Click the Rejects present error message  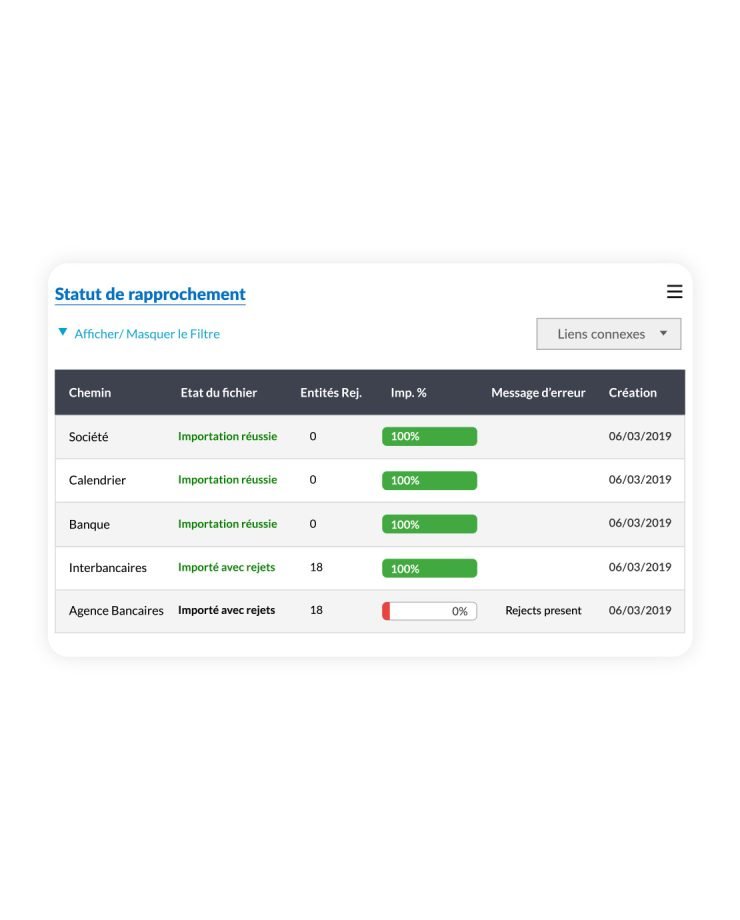point(543,610)
